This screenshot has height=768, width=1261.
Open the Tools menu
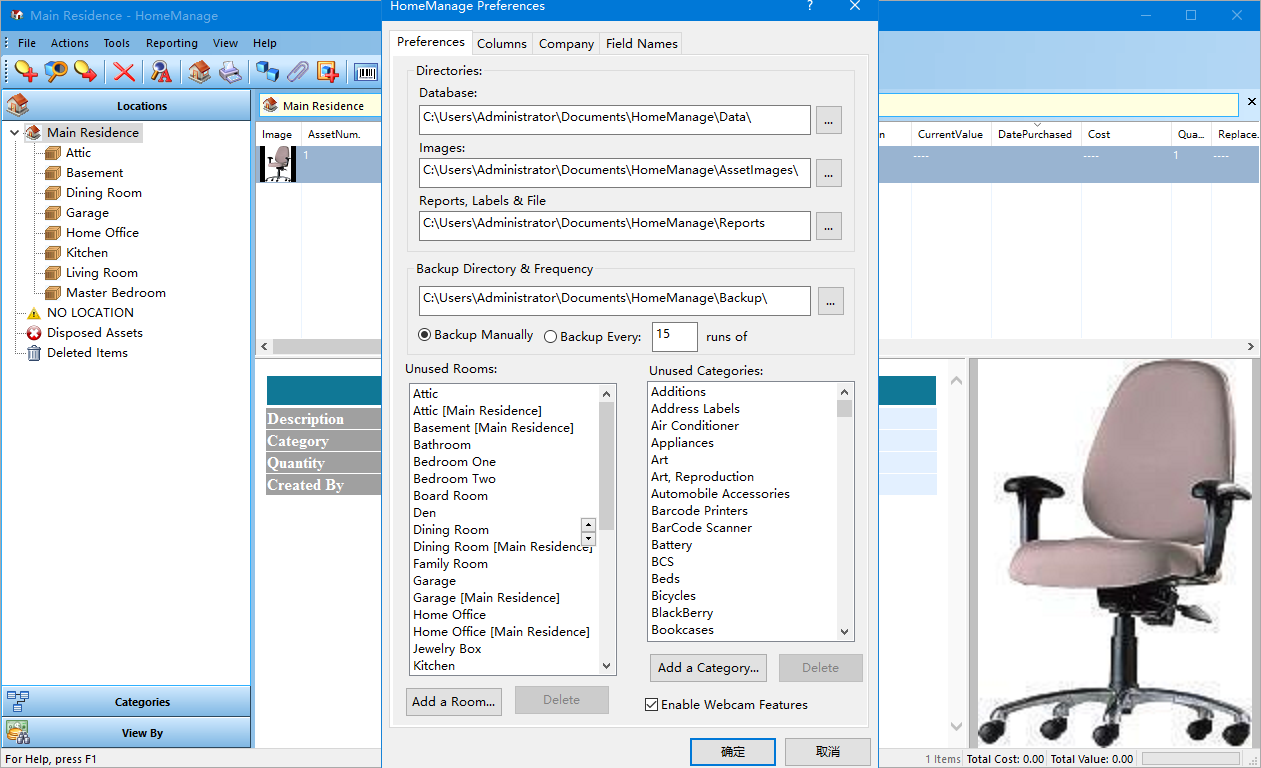click(x=117, y=43)
